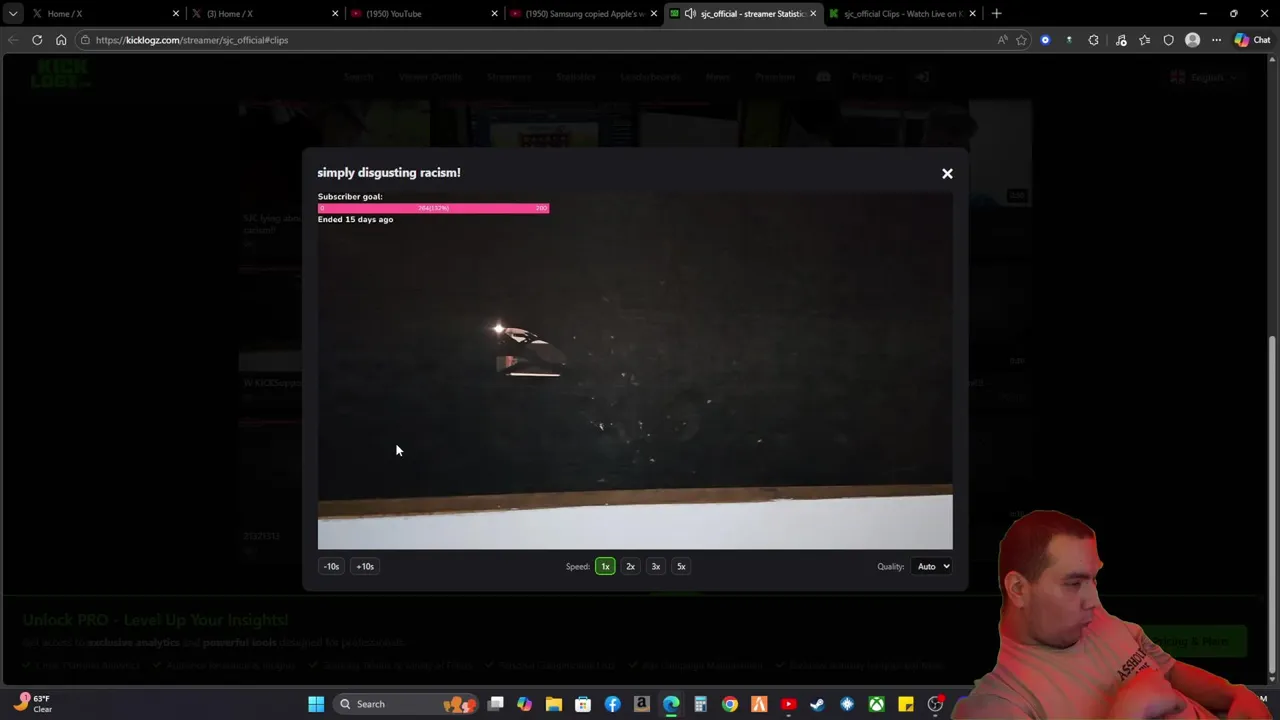Open the Copilot Chat button

coord(1252,40)
